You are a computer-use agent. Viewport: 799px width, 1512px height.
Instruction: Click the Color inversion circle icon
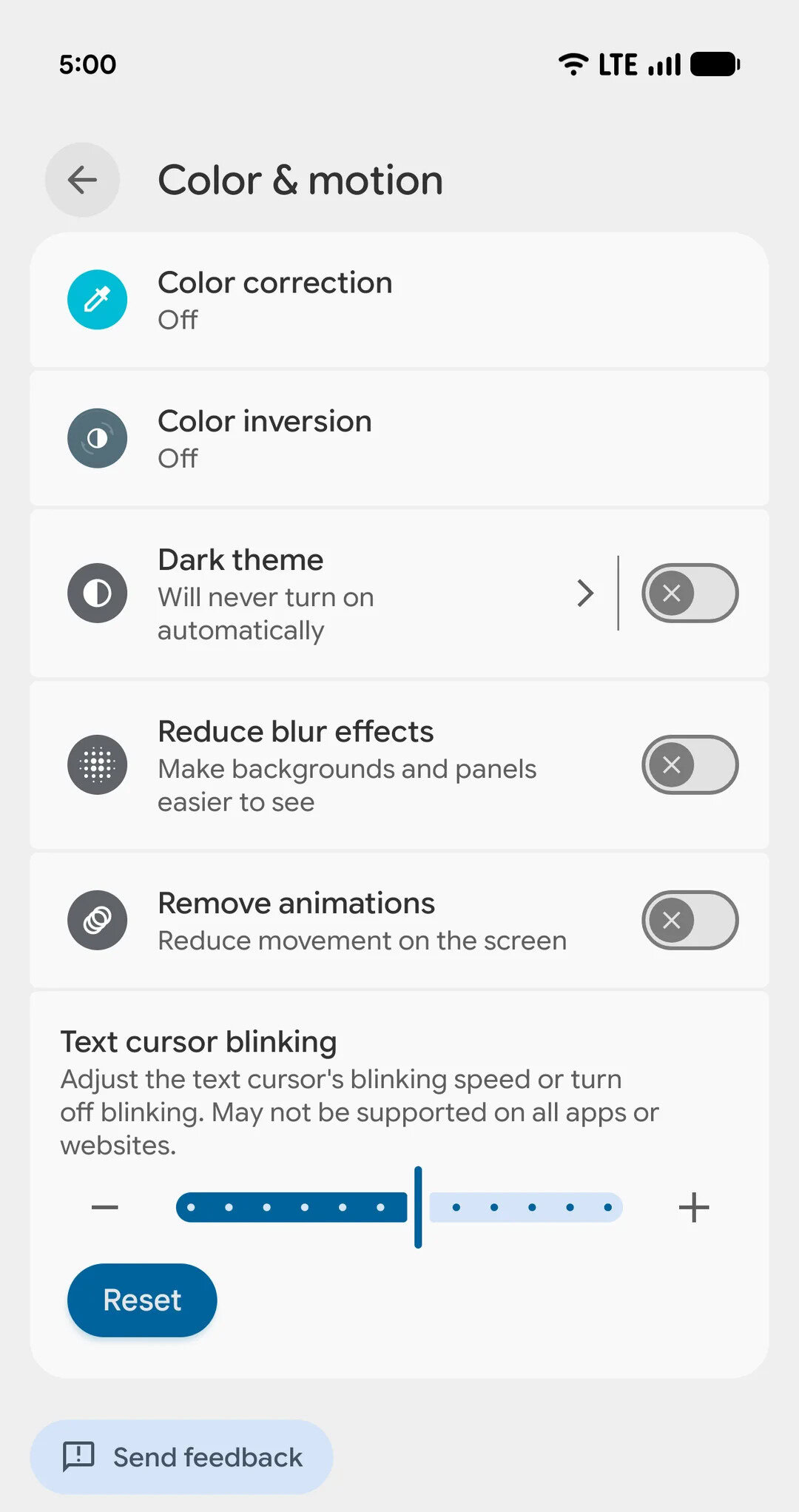(96, 437)
